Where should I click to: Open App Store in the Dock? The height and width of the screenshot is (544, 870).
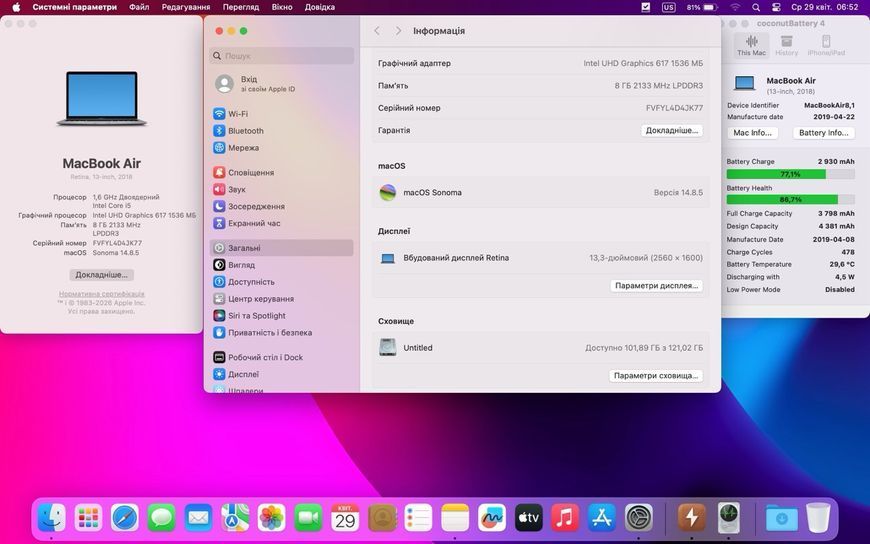click(602, 518)
